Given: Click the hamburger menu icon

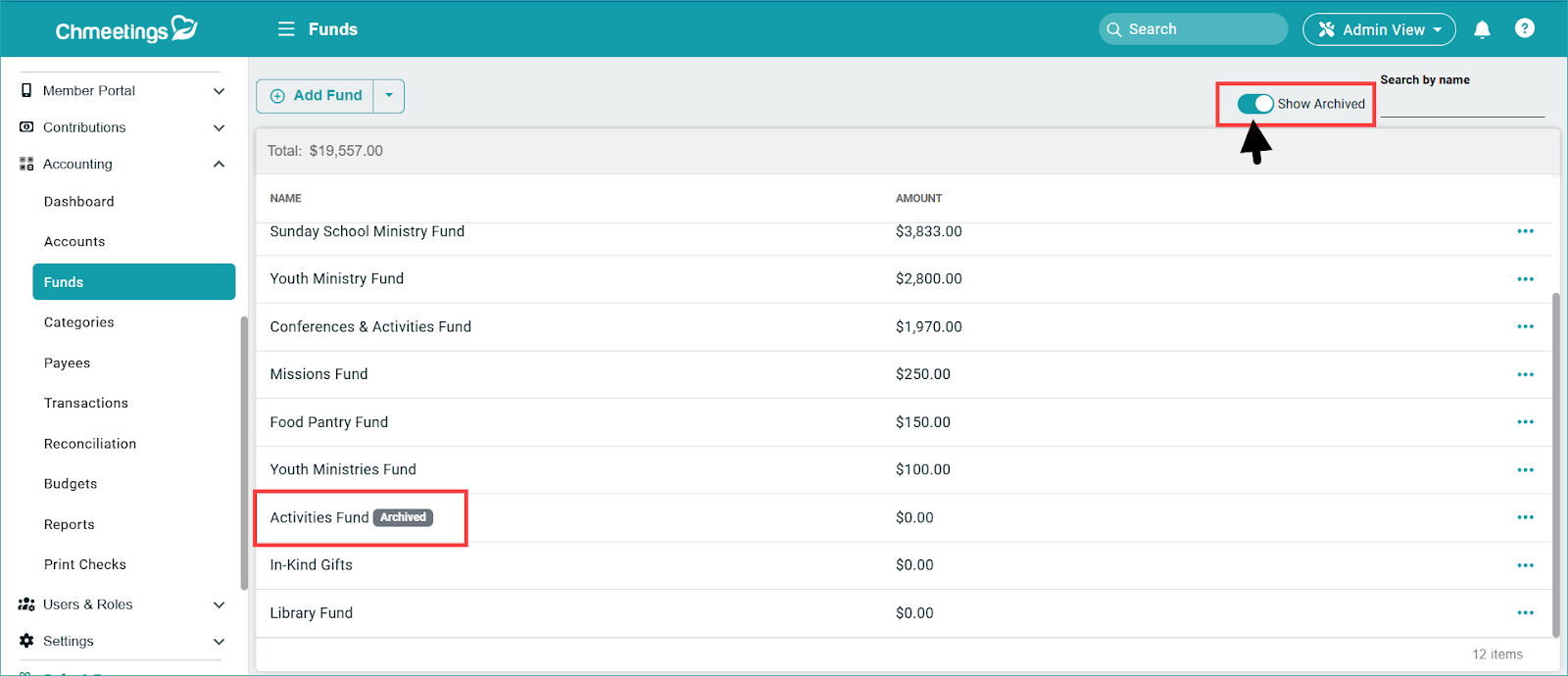Looking at the screenshot, I should (x=286, y=29).
